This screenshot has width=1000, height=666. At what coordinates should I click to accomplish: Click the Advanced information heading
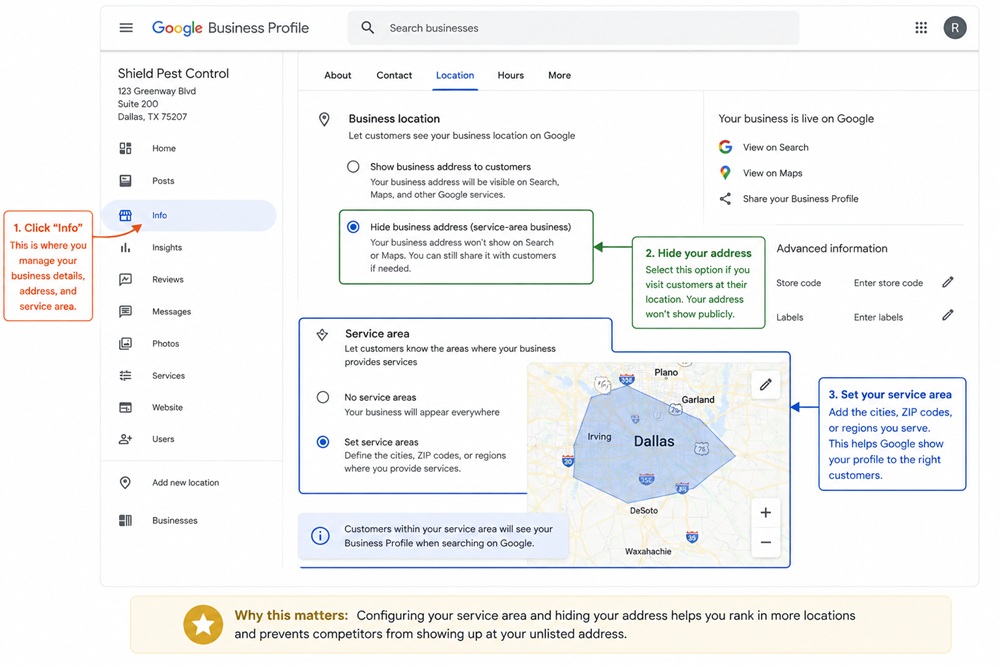click(832, 249)
